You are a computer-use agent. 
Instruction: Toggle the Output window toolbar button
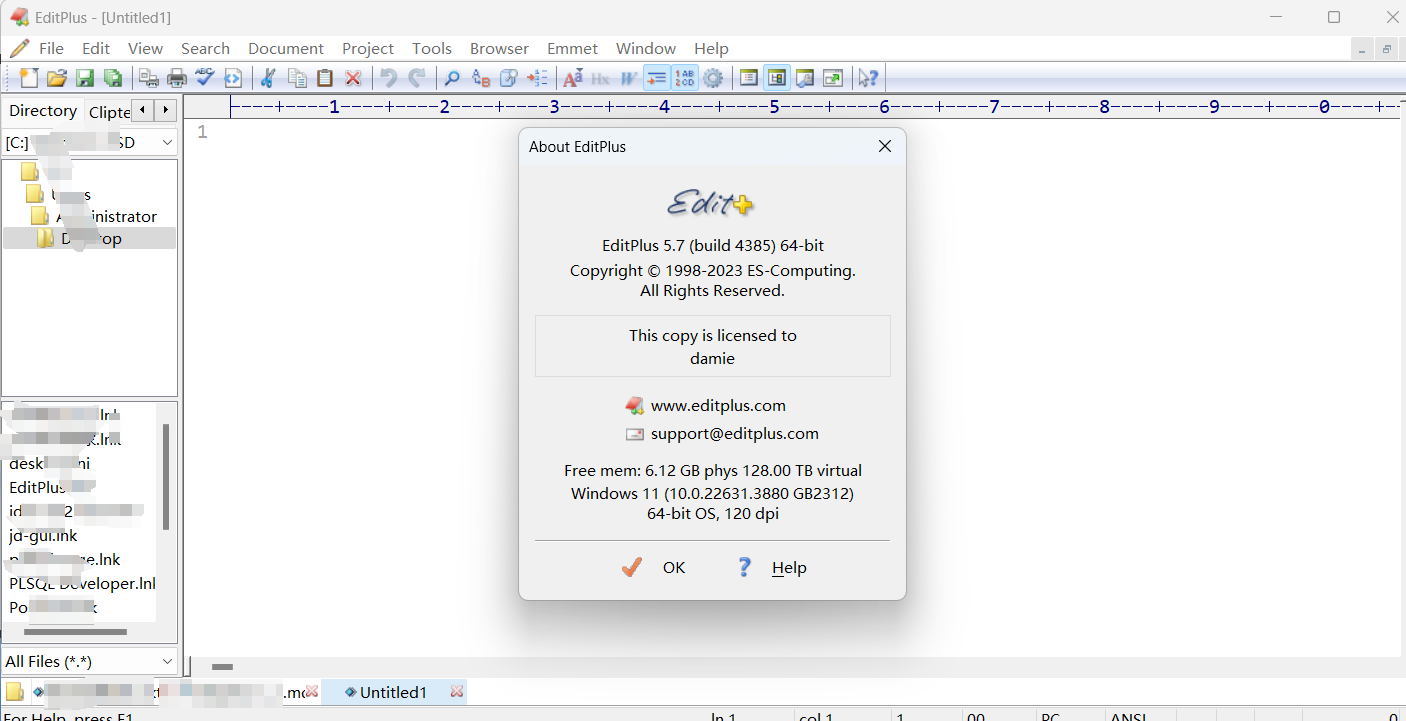pyautogui.click(x=805, y=78)
